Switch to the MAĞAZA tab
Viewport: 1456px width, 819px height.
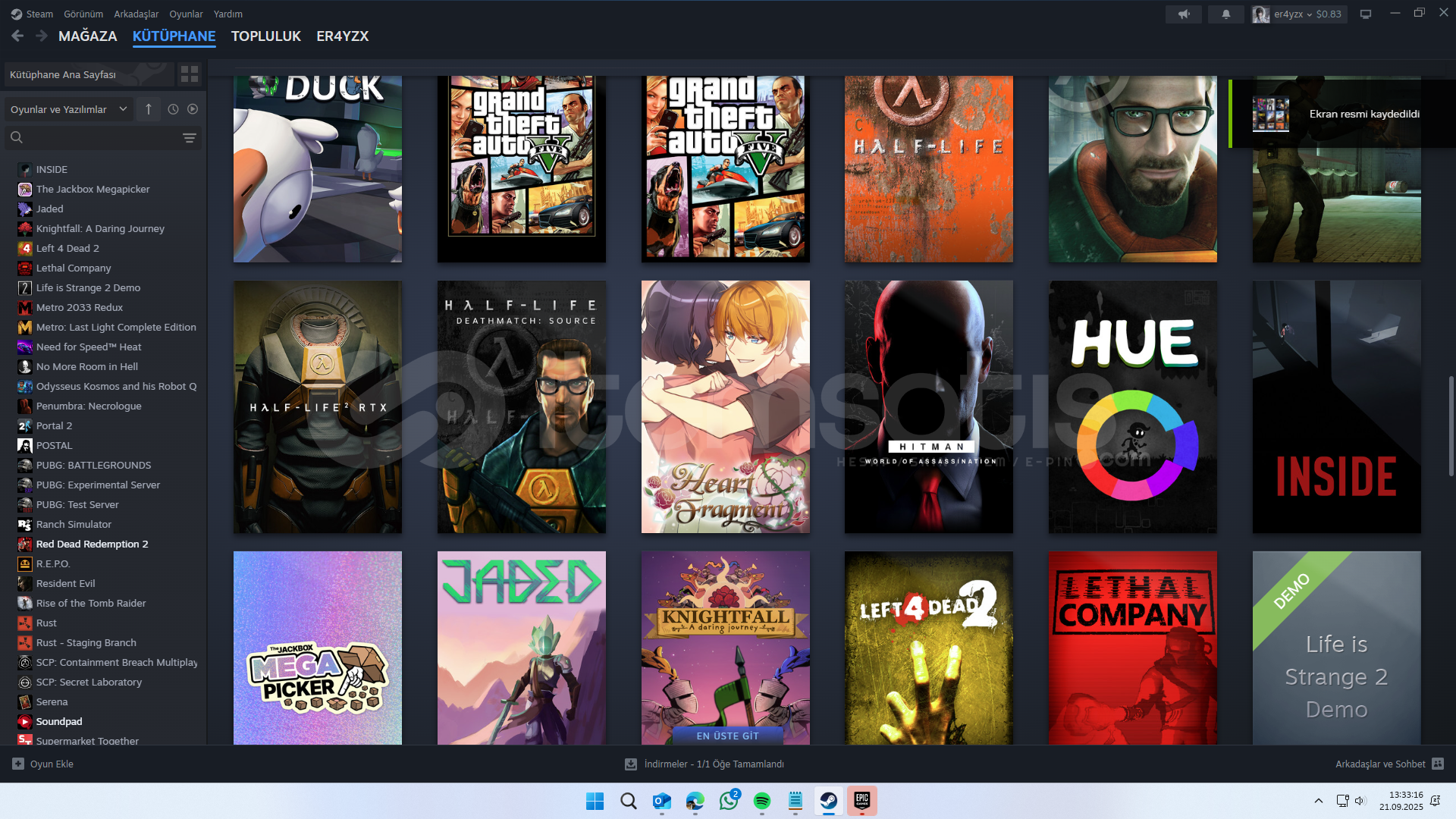point(88,36)
